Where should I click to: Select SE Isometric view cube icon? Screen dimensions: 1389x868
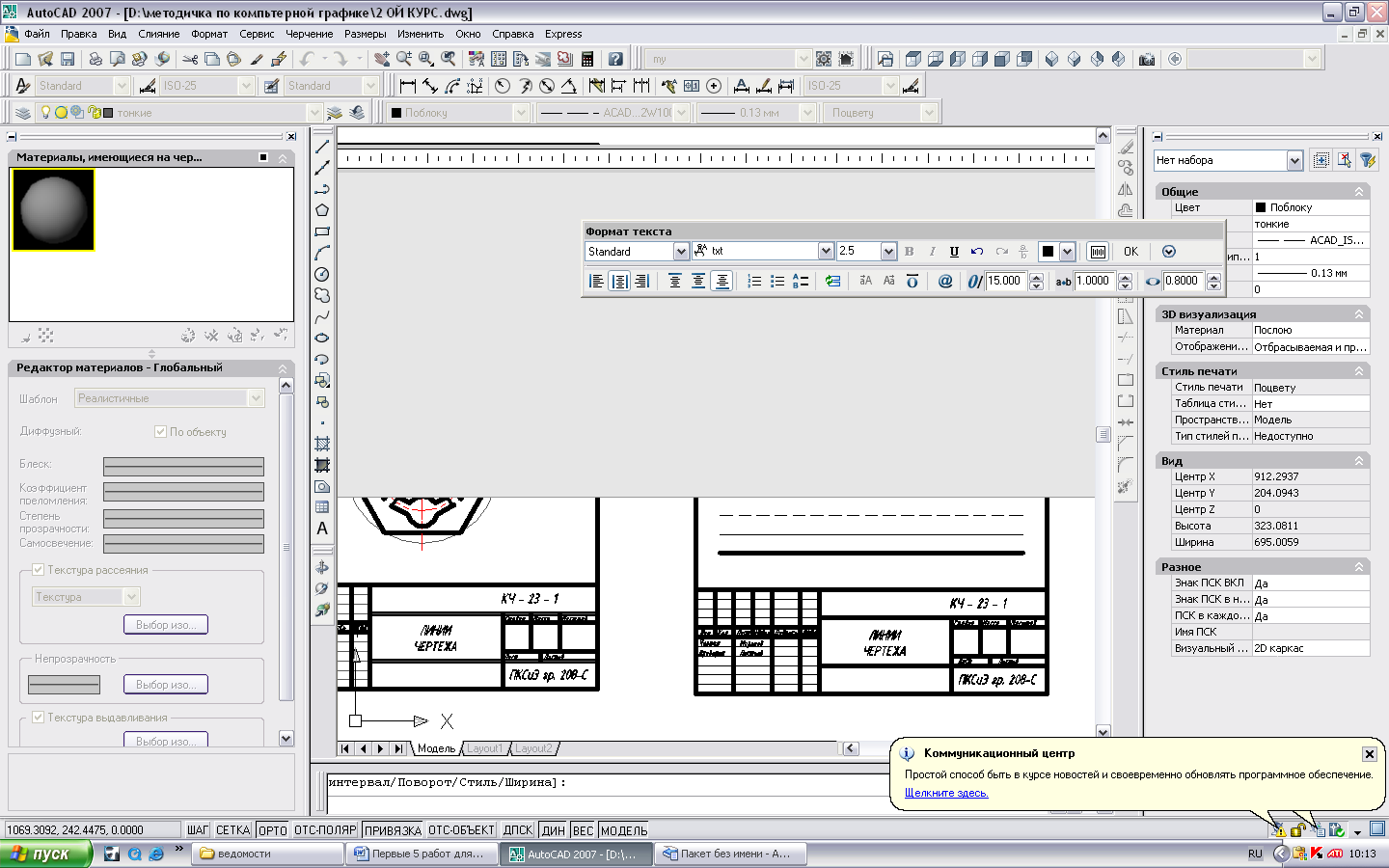[1075, 59]
